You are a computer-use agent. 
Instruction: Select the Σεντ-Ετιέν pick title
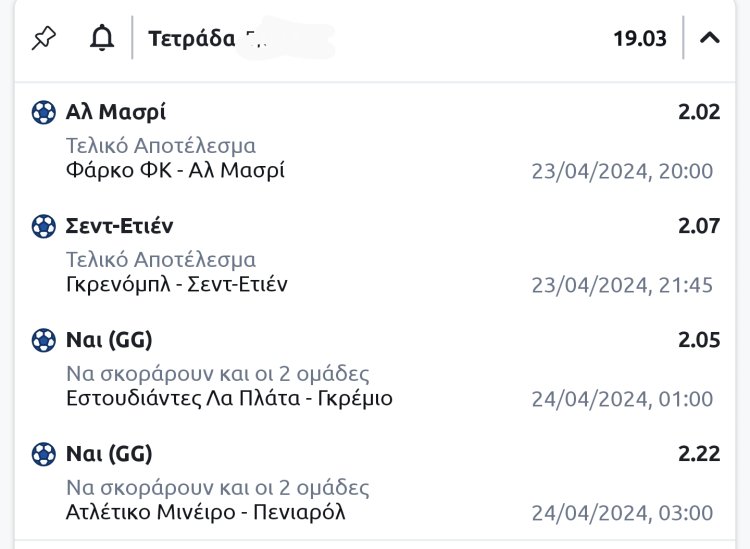tap(120, 227)
